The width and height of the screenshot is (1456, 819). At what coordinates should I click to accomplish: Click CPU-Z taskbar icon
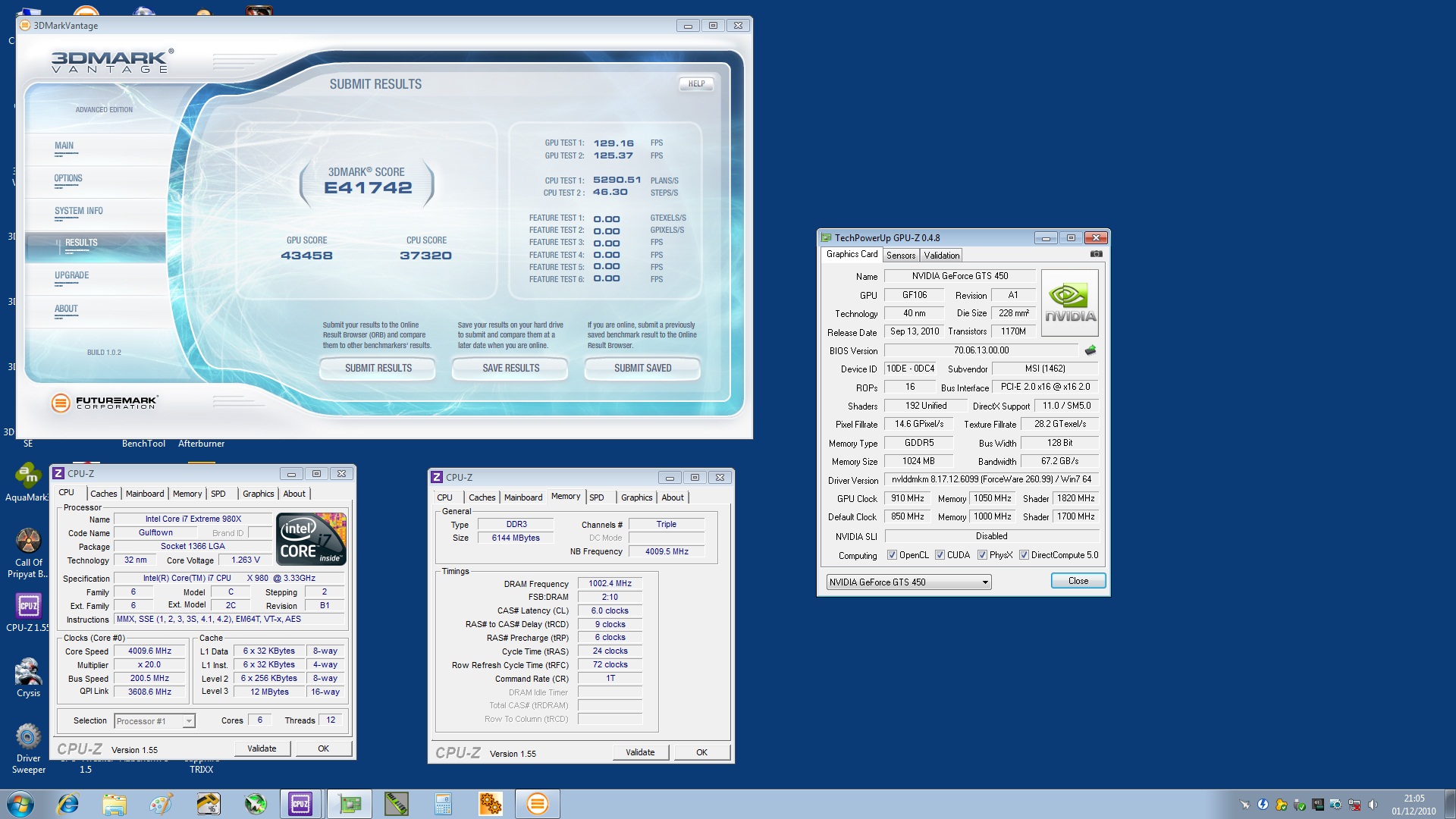coord(300,804)
